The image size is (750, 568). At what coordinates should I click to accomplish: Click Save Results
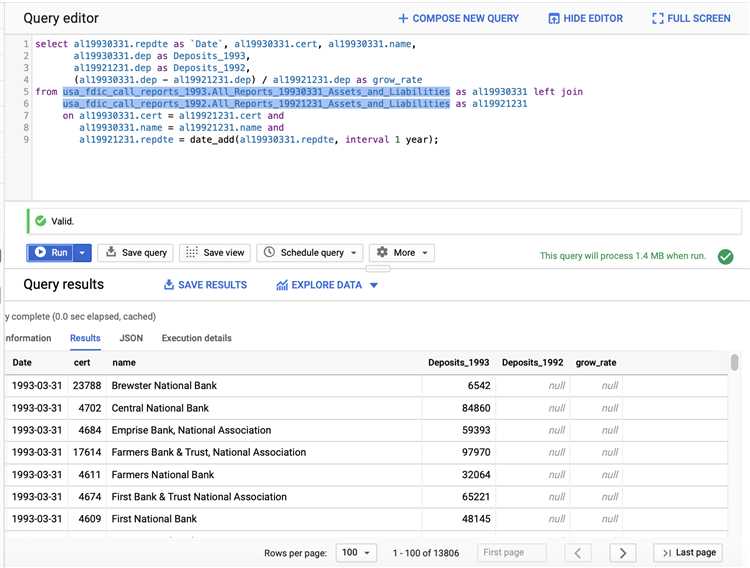point(205,285)
